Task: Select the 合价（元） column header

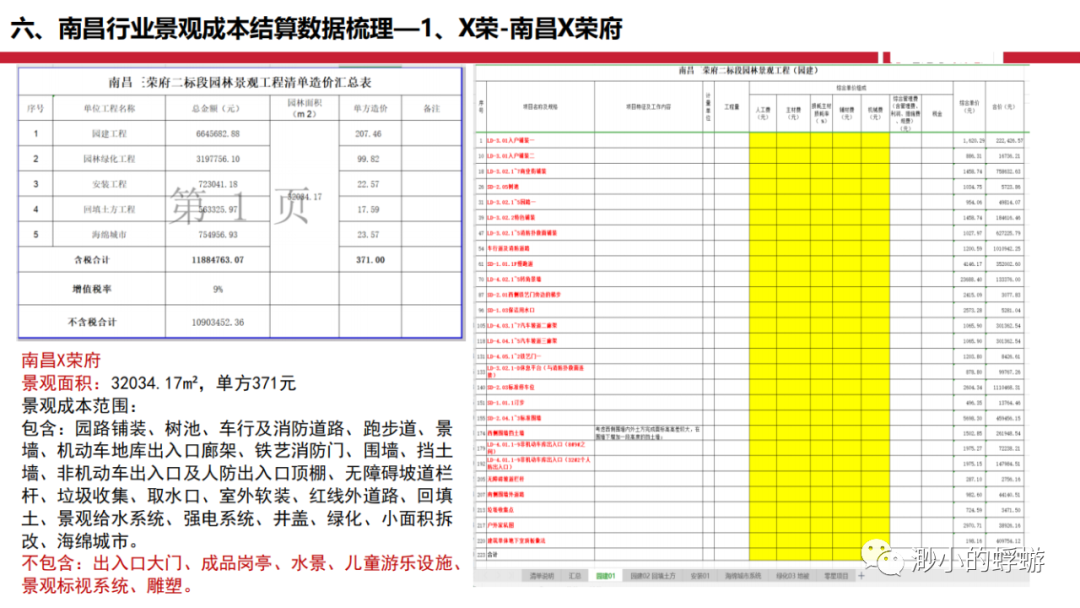Action: tap(1004, 107)
